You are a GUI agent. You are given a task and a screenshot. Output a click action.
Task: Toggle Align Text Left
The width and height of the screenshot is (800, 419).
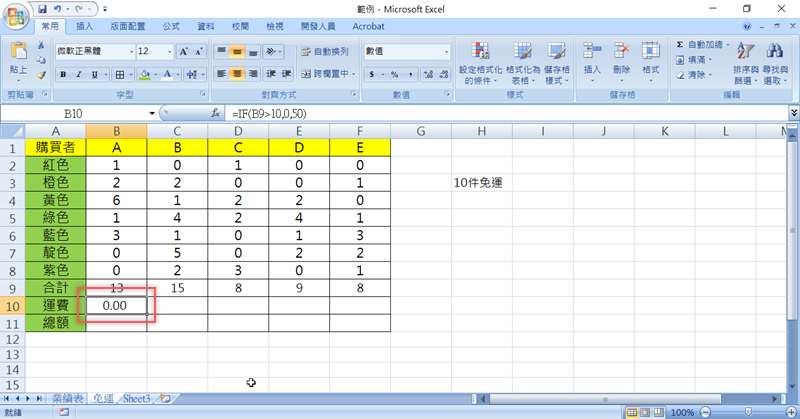coord(221,74)
